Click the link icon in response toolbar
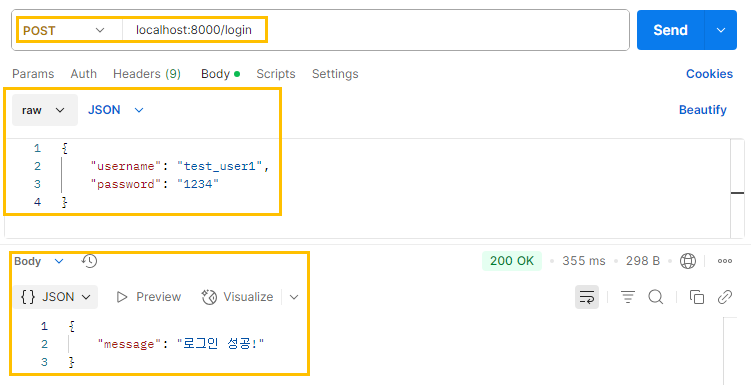Screen dimensions: 751x385 pyautogui.click(x=725, y=297)
